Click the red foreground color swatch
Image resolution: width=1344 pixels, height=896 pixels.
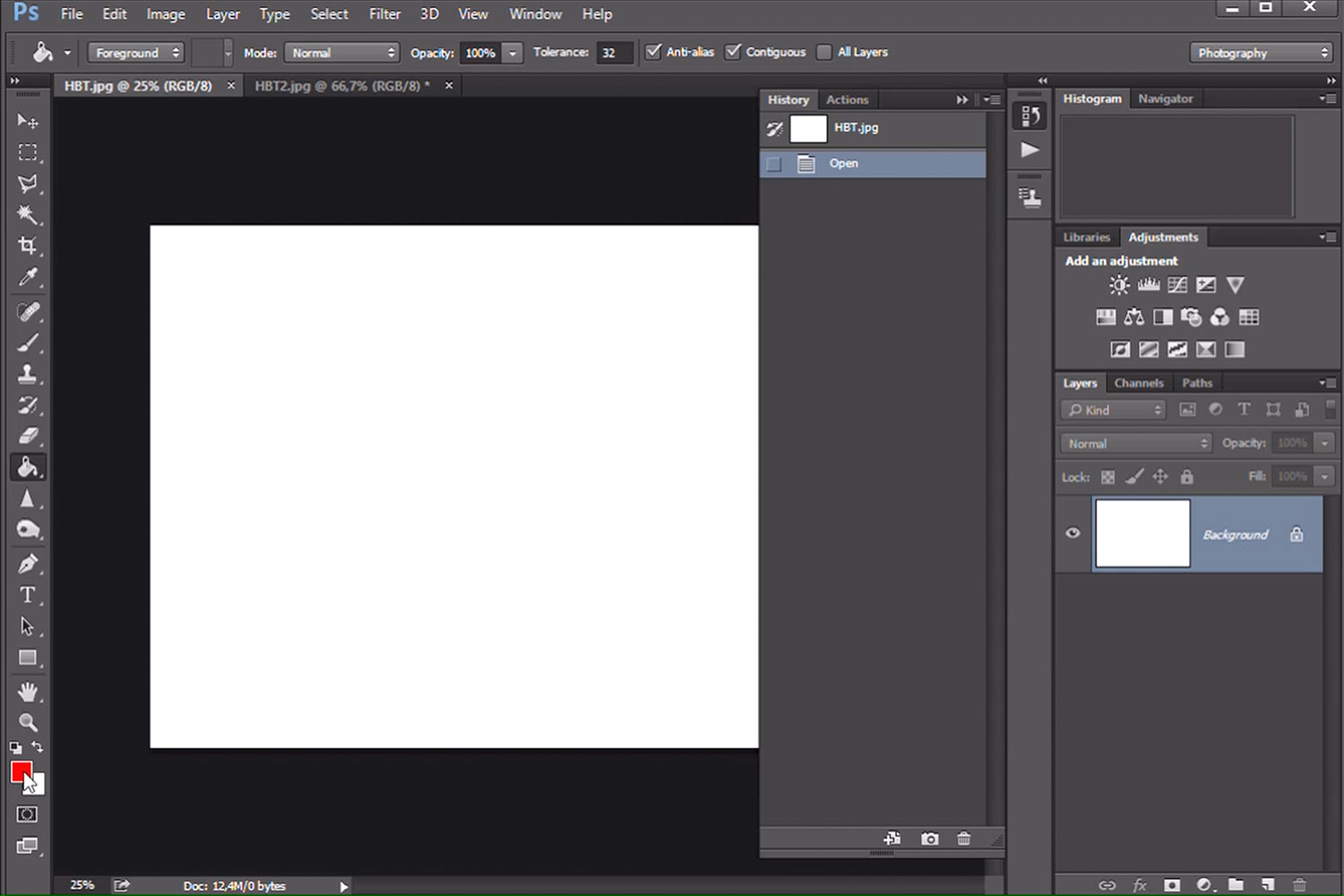pyautogui.click(x=18, y=769)
